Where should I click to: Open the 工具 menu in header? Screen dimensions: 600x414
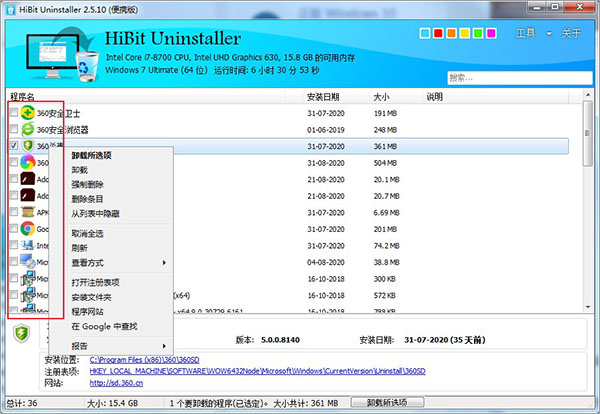coord(526,33)
